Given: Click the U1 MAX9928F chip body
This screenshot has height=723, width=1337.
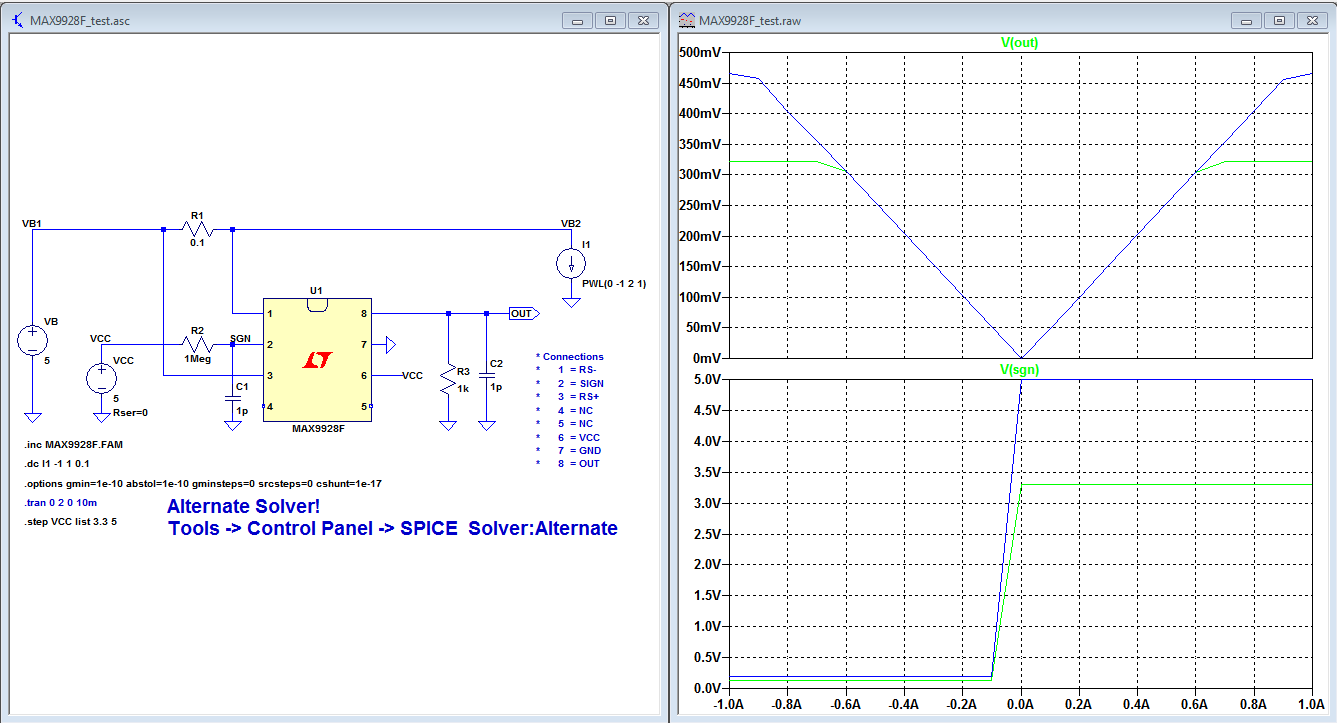Looking at the screenshot, I should [x=317, y=360].
